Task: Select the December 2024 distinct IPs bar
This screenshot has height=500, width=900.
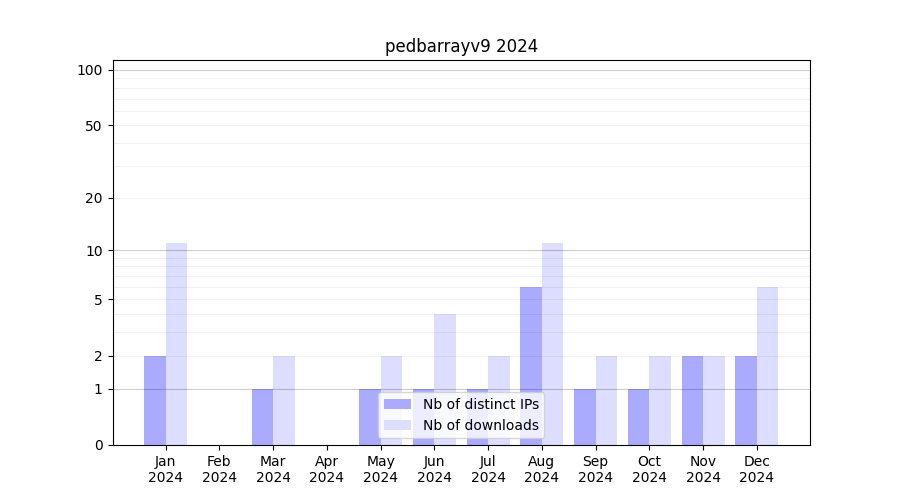Action: tap(746, 400)
